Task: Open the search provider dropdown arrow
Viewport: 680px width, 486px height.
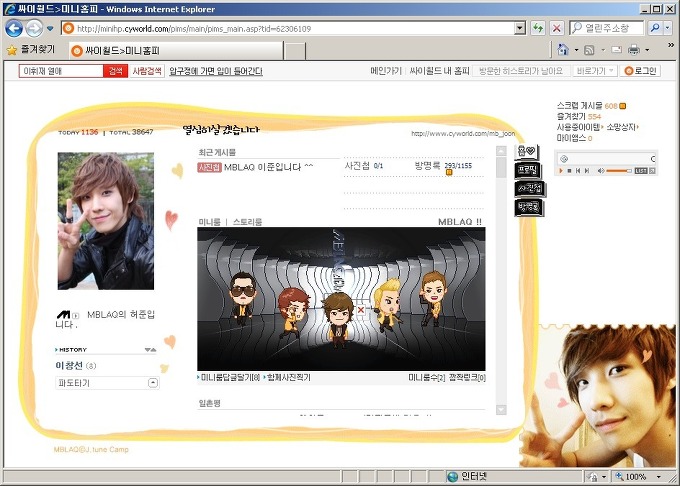Action: tap(667, 28)
